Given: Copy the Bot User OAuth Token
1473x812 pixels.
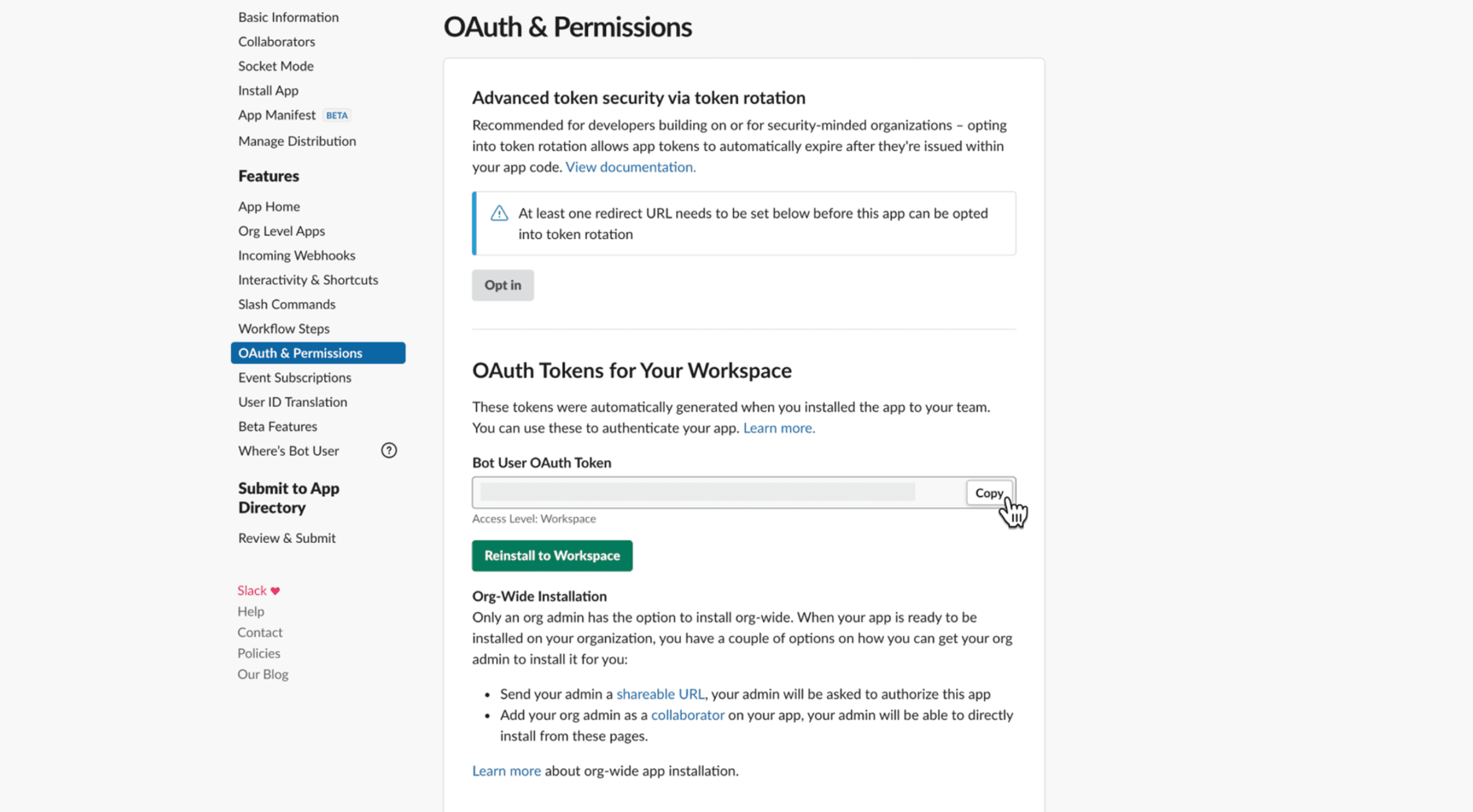Looking at the screenshot, I should (x=990, y=492).
